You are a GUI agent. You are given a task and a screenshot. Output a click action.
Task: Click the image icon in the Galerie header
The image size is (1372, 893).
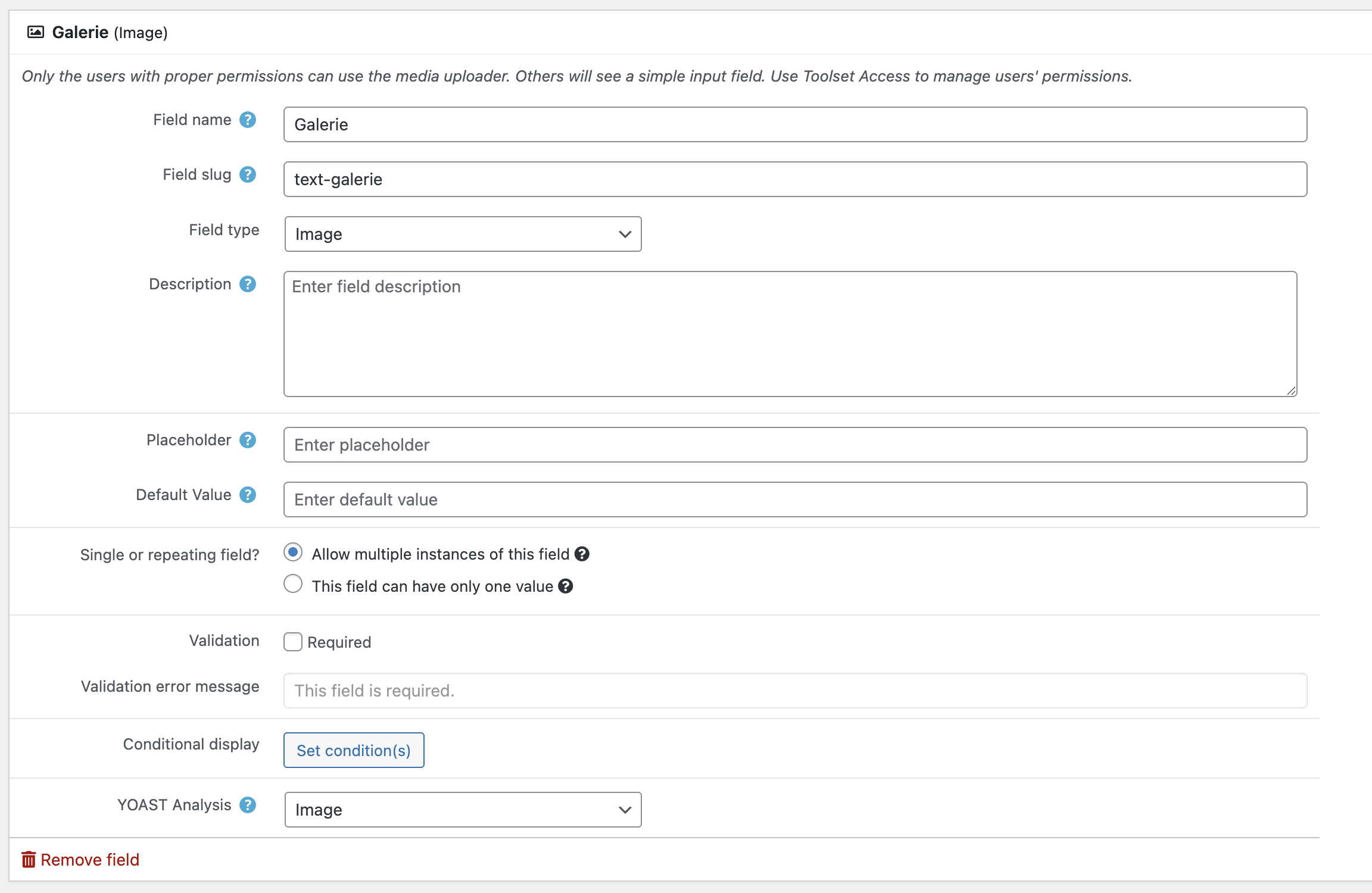pos(36,32)
